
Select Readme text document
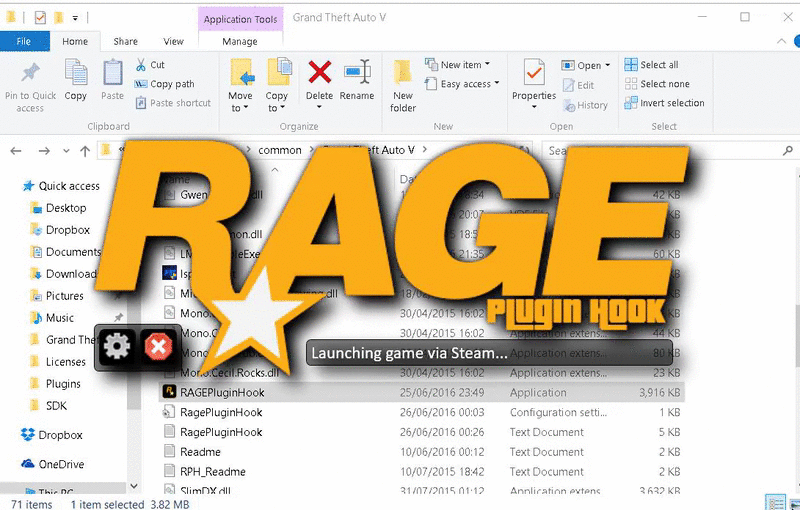[421, 452]
